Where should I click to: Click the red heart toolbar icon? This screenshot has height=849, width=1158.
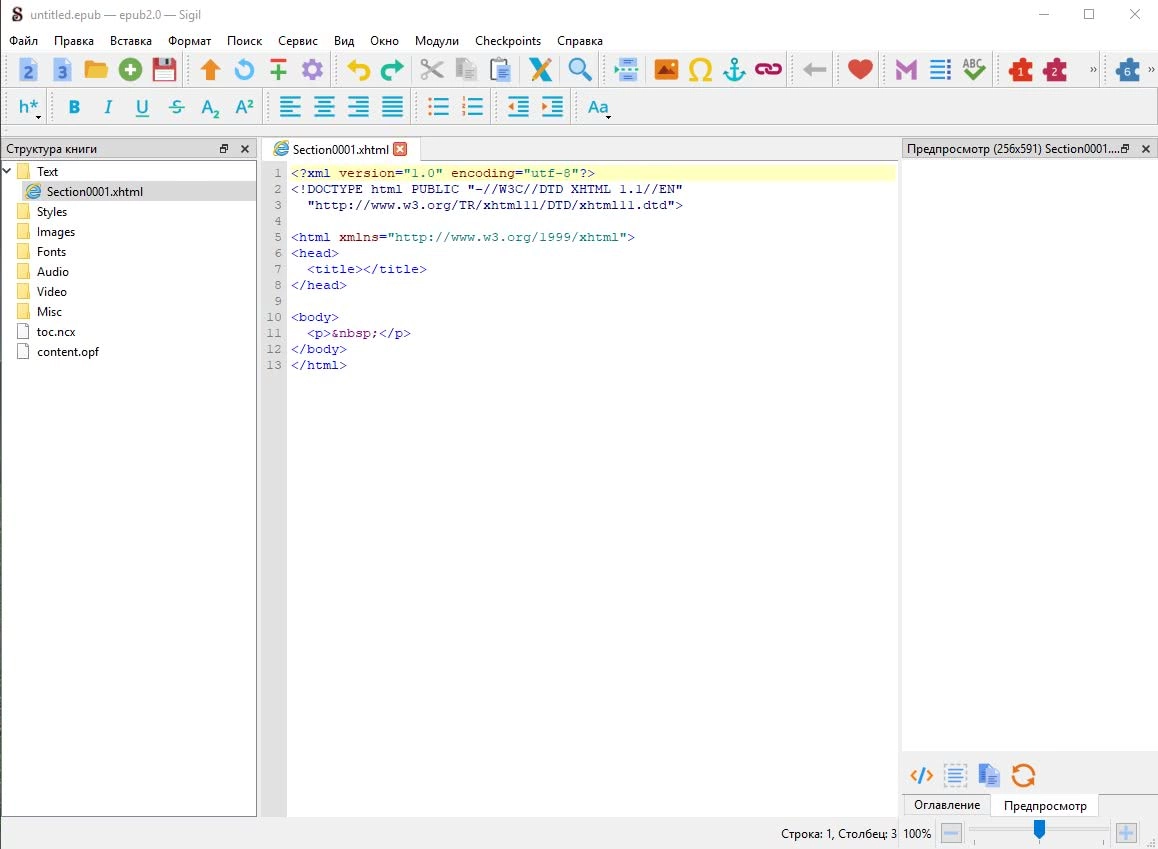(x=860, y=70)
